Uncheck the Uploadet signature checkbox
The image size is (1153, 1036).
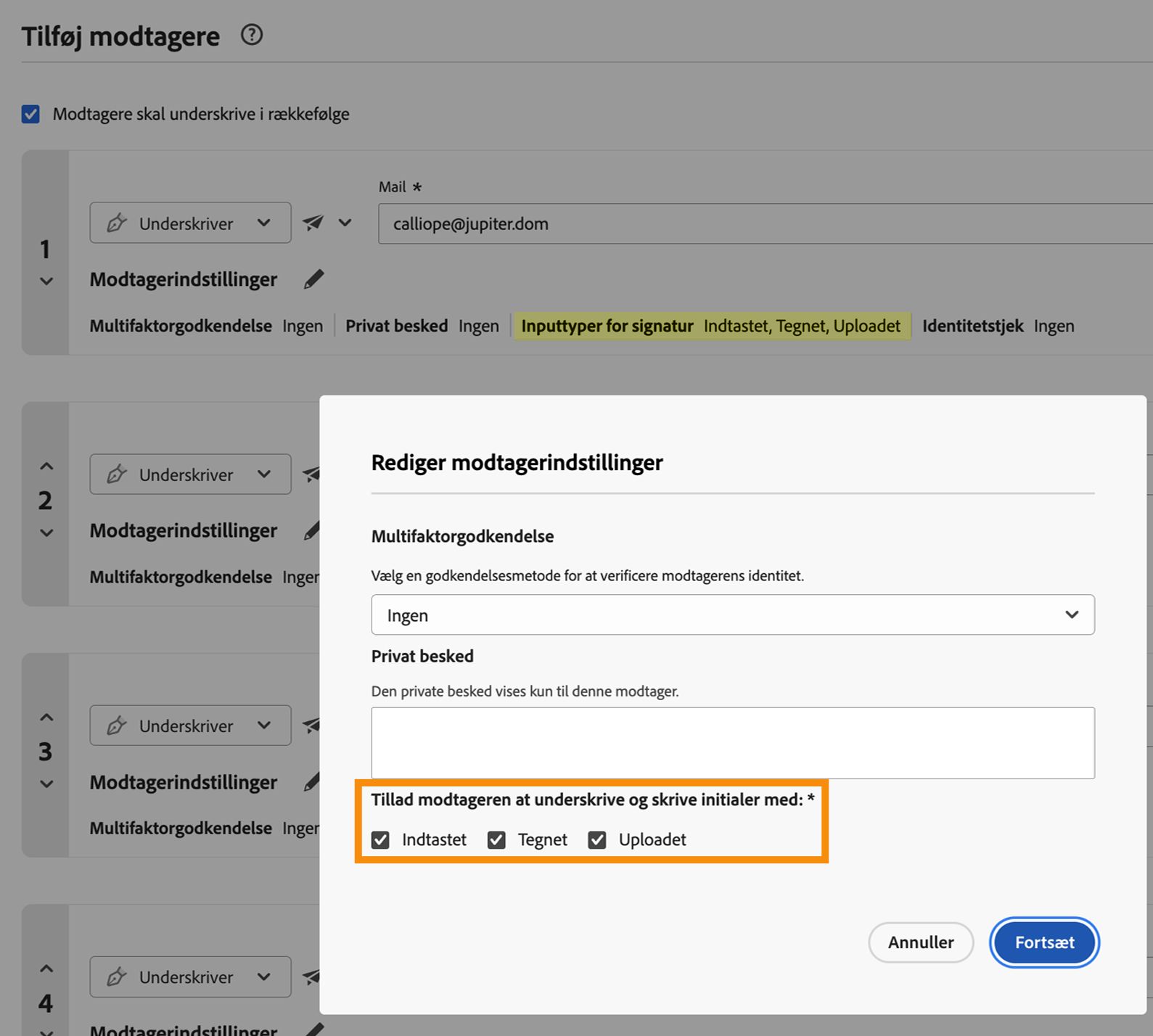tap(597, 840)
